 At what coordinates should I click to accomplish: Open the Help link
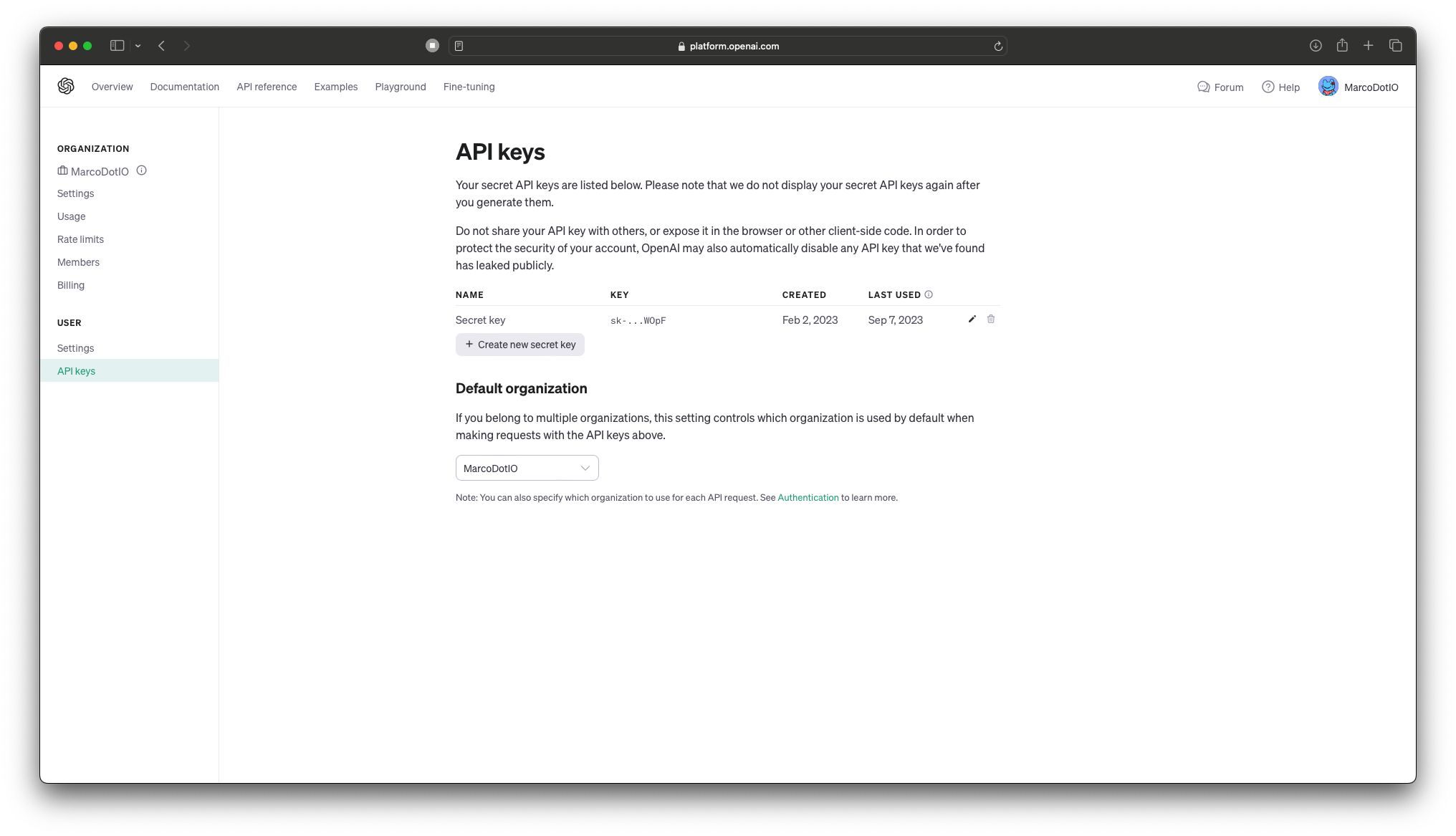tap(1280, 87)
